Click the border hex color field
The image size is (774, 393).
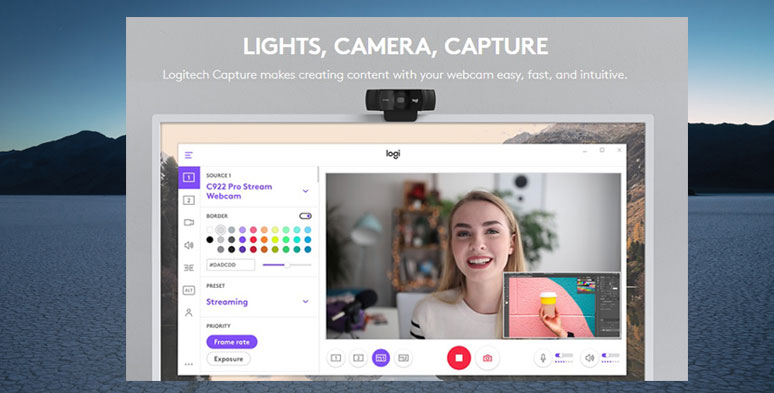[x=231, y=265]
